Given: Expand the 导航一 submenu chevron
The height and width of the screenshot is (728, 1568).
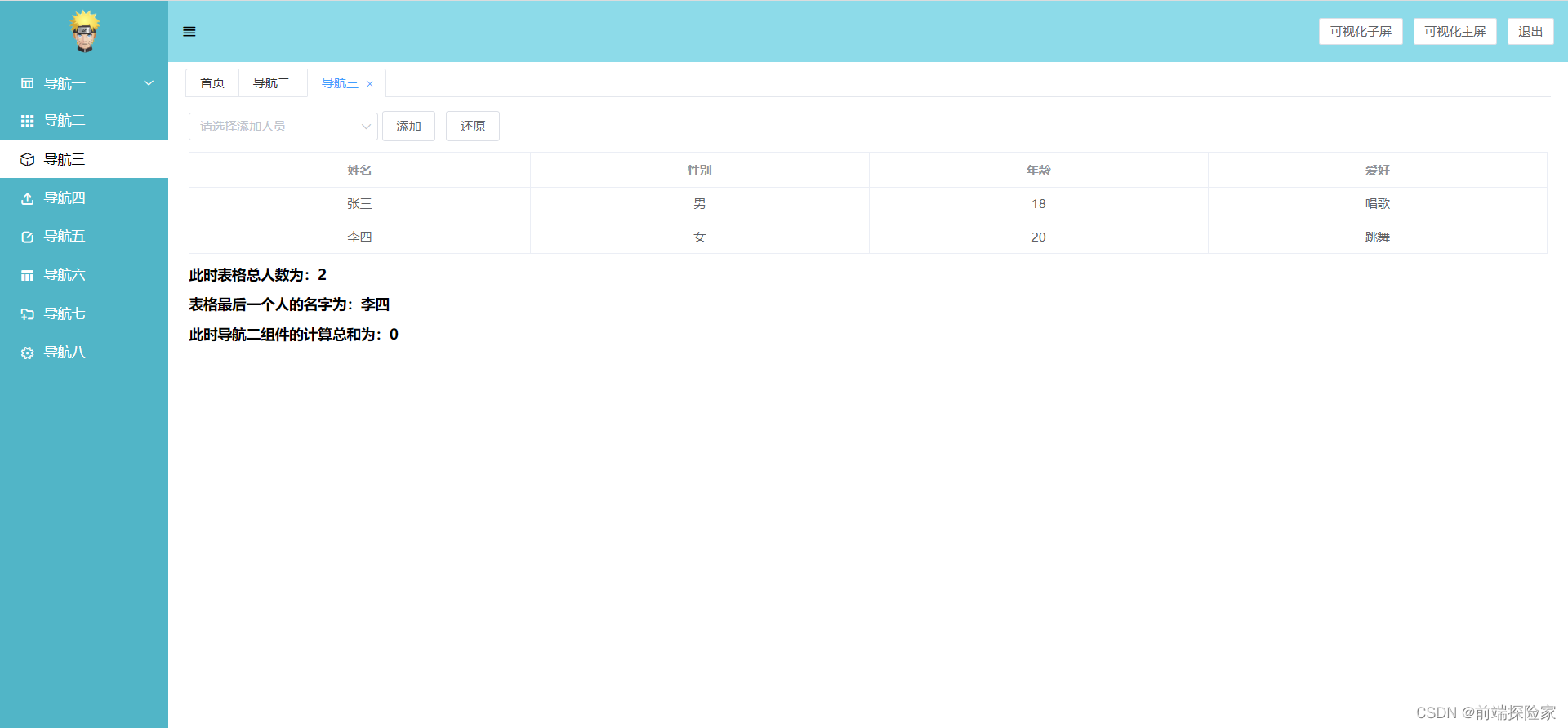Looking at the screenshot, I should (x=149, y=83).
